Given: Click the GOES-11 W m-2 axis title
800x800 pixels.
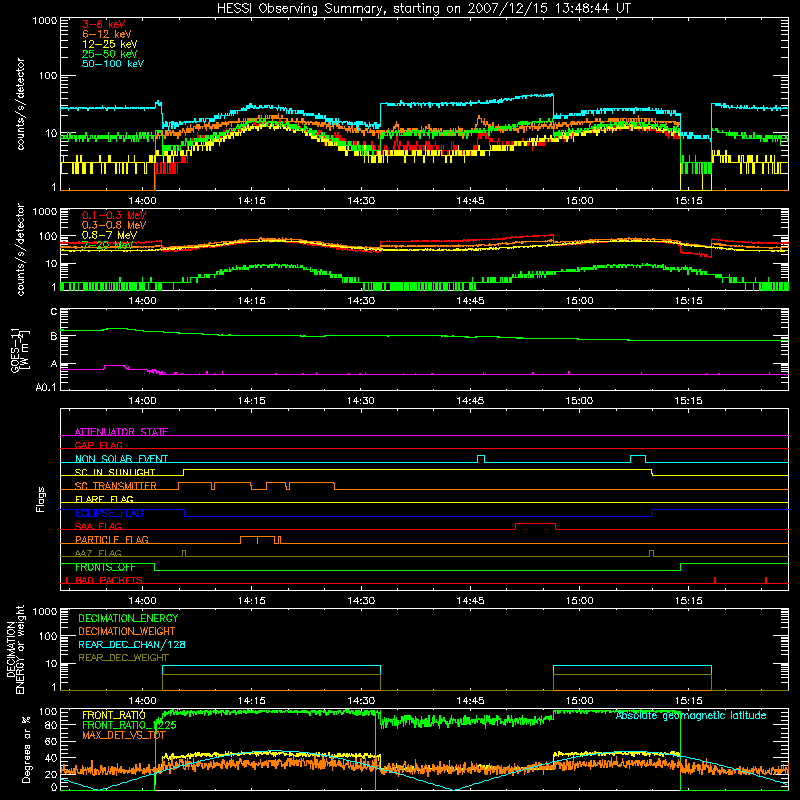Looking at the screenshot, I should (19, 350).
